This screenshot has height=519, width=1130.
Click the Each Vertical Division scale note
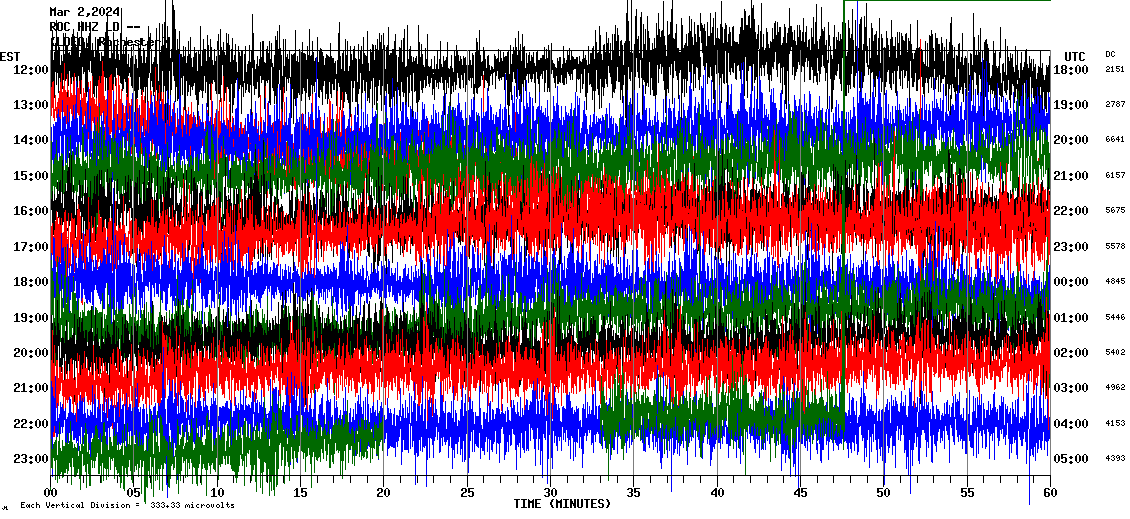[x=127, y=506]
